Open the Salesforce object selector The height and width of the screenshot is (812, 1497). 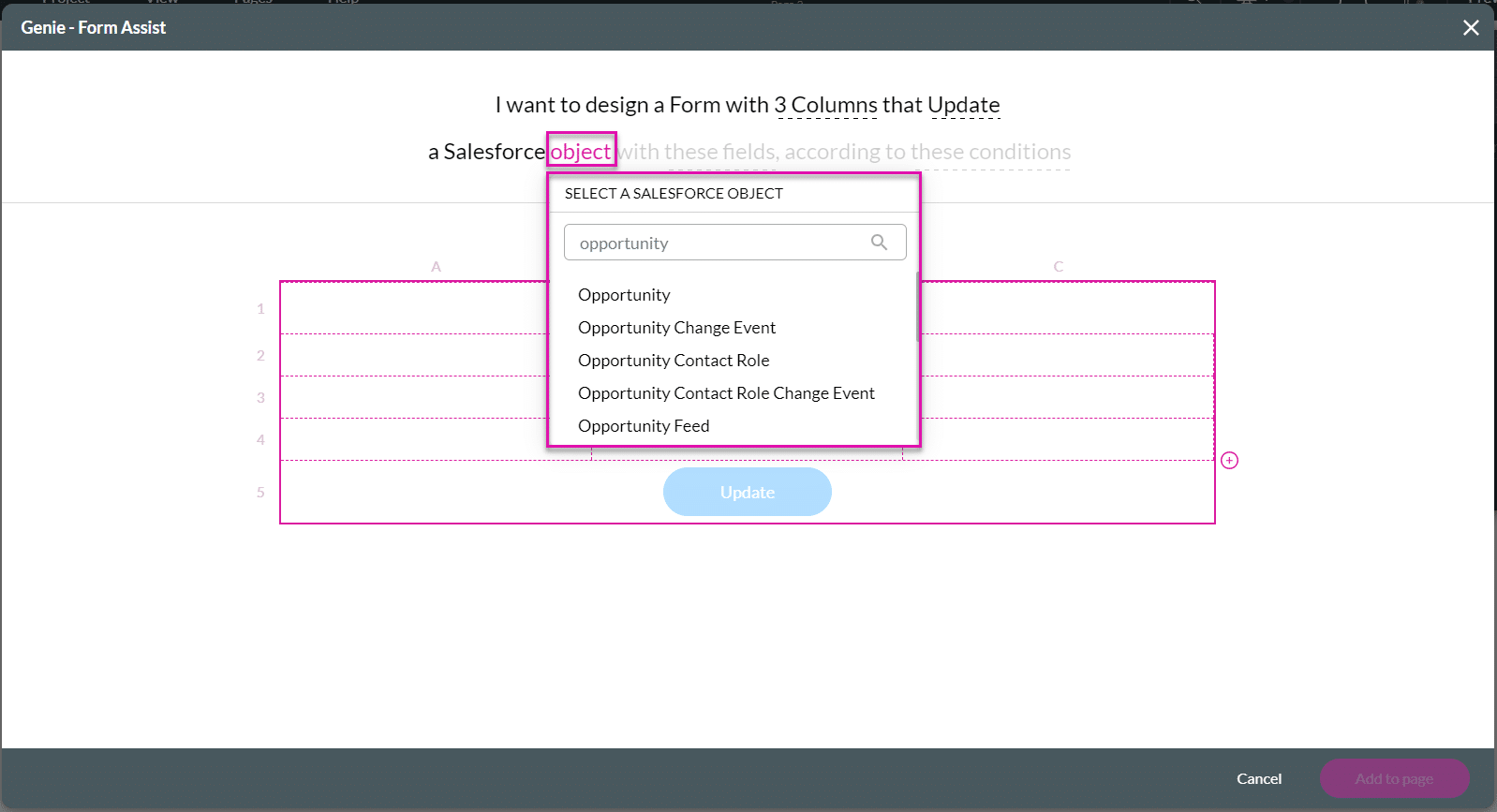point(581,151)
